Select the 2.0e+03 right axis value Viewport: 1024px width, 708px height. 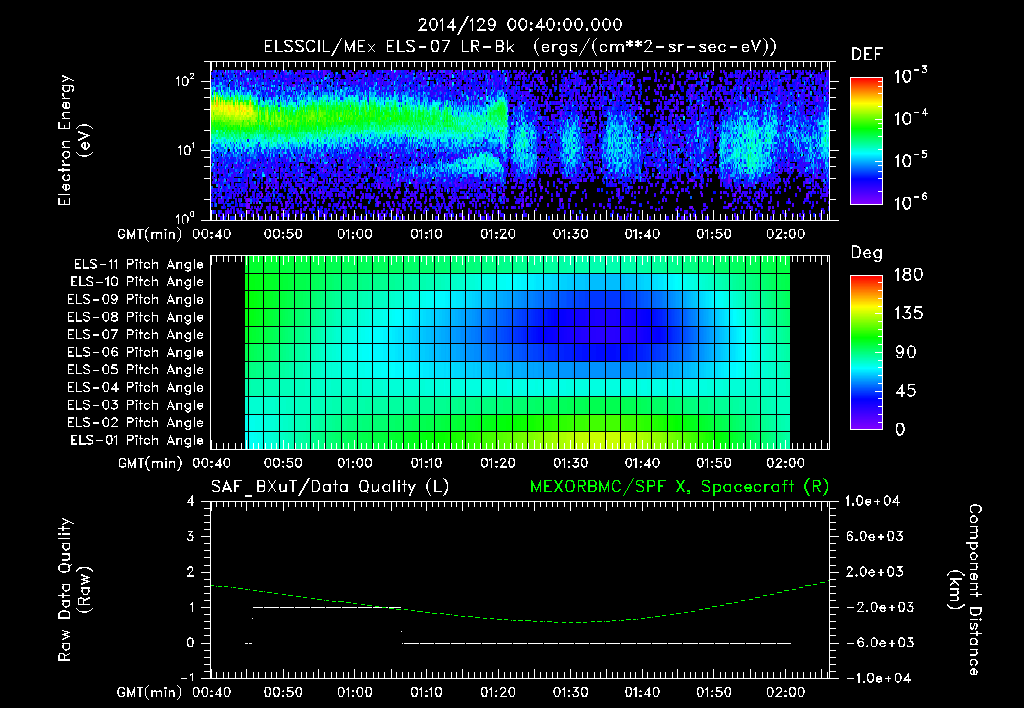(x=874, y=571)
